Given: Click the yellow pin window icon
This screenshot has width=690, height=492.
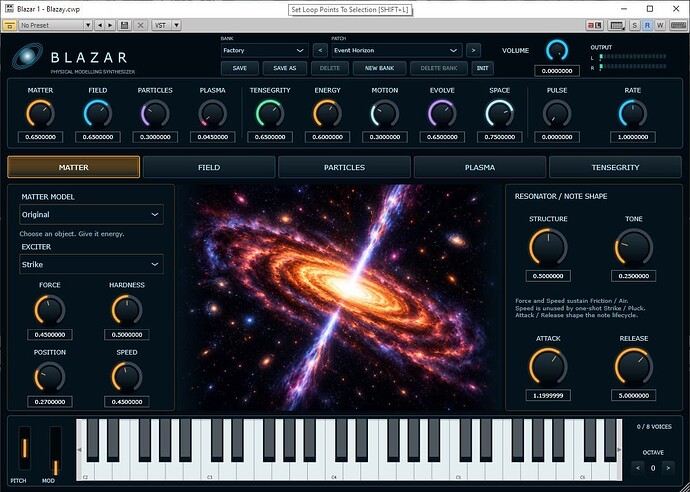Looking at the screenshot, I should tap(9, 26).
